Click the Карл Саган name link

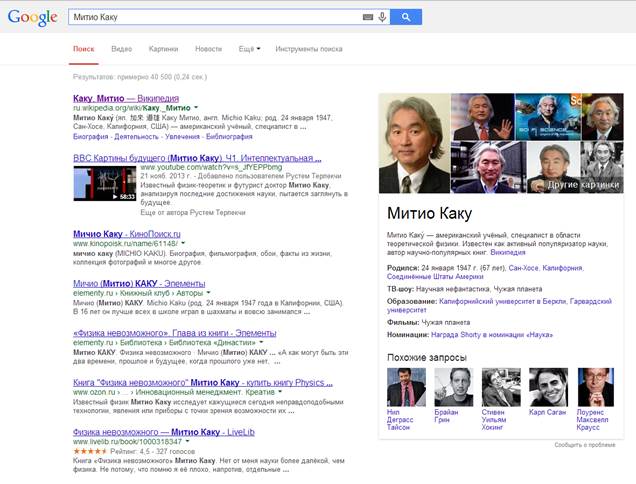547,412
